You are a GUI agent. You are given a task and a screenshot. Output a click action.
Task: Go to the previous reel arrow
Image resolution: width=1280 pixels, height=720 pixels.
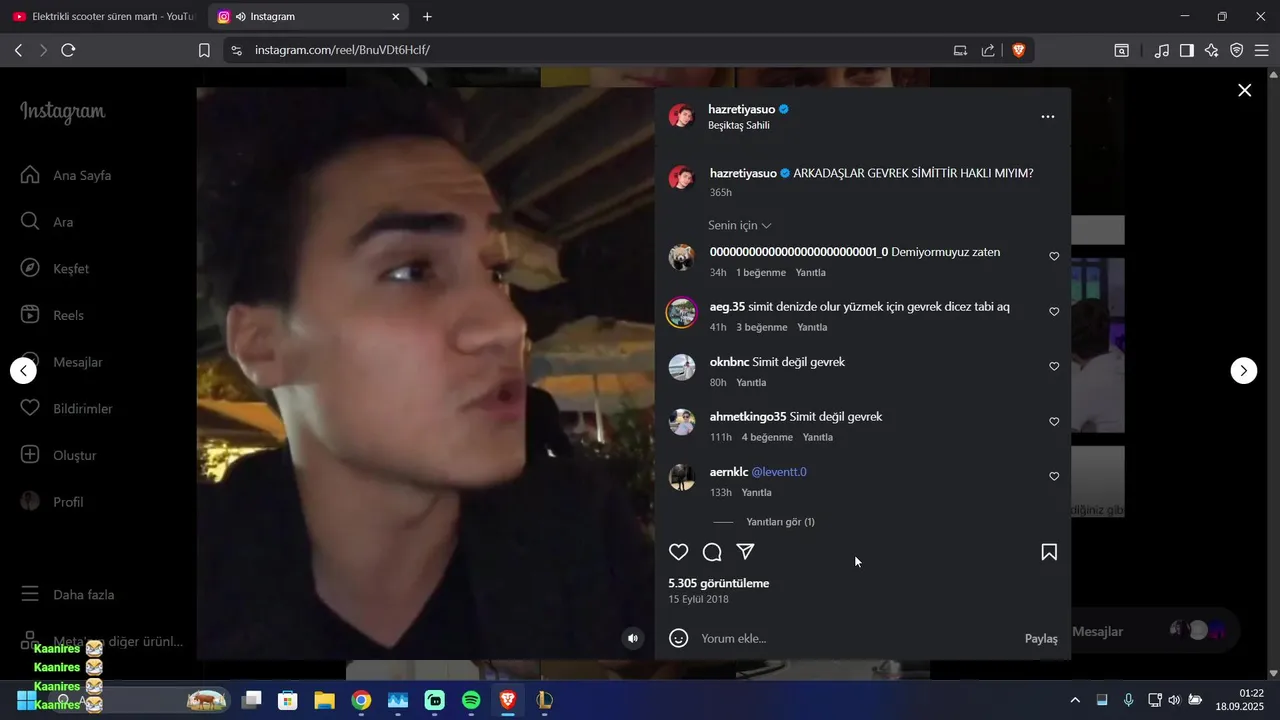point(24,370)
